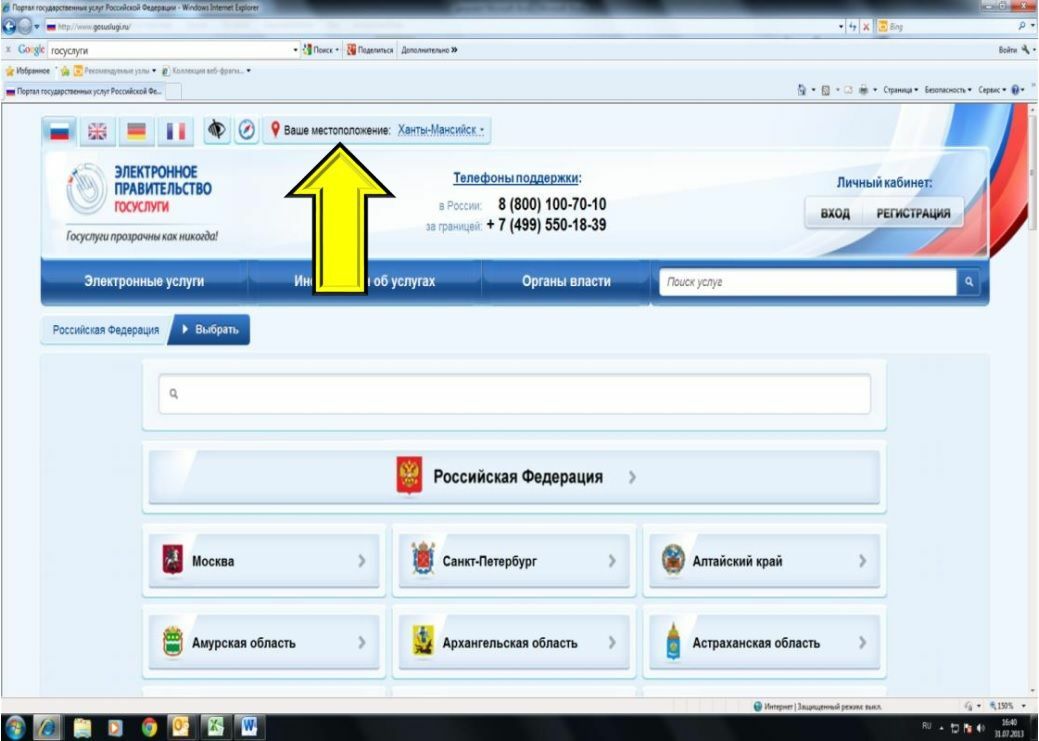
Task: Open the compass navigation icon
Action: 246,130
